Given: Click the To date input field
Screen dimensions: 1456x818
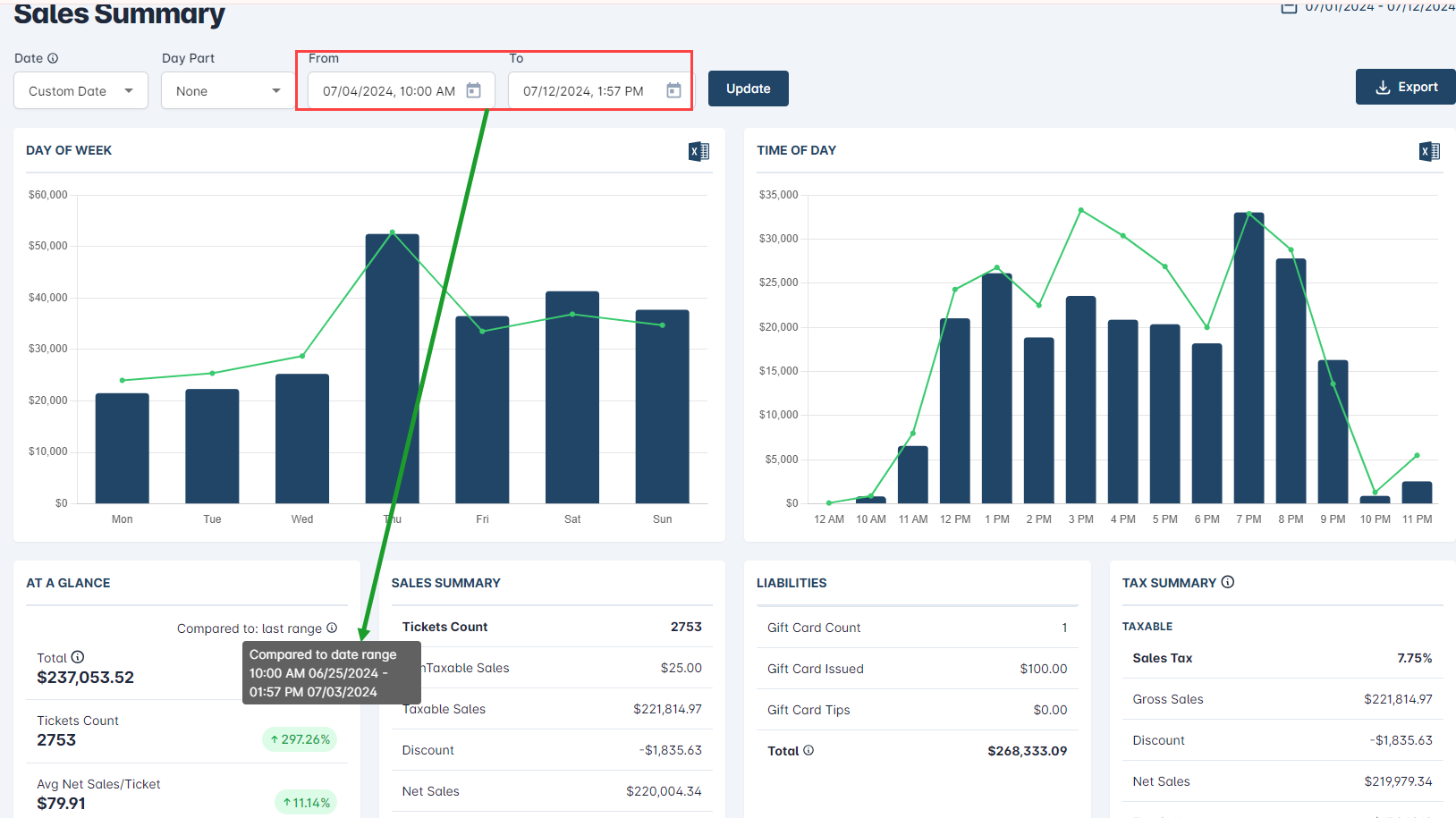Looking at the screenshot, I should tap(584, 91).
